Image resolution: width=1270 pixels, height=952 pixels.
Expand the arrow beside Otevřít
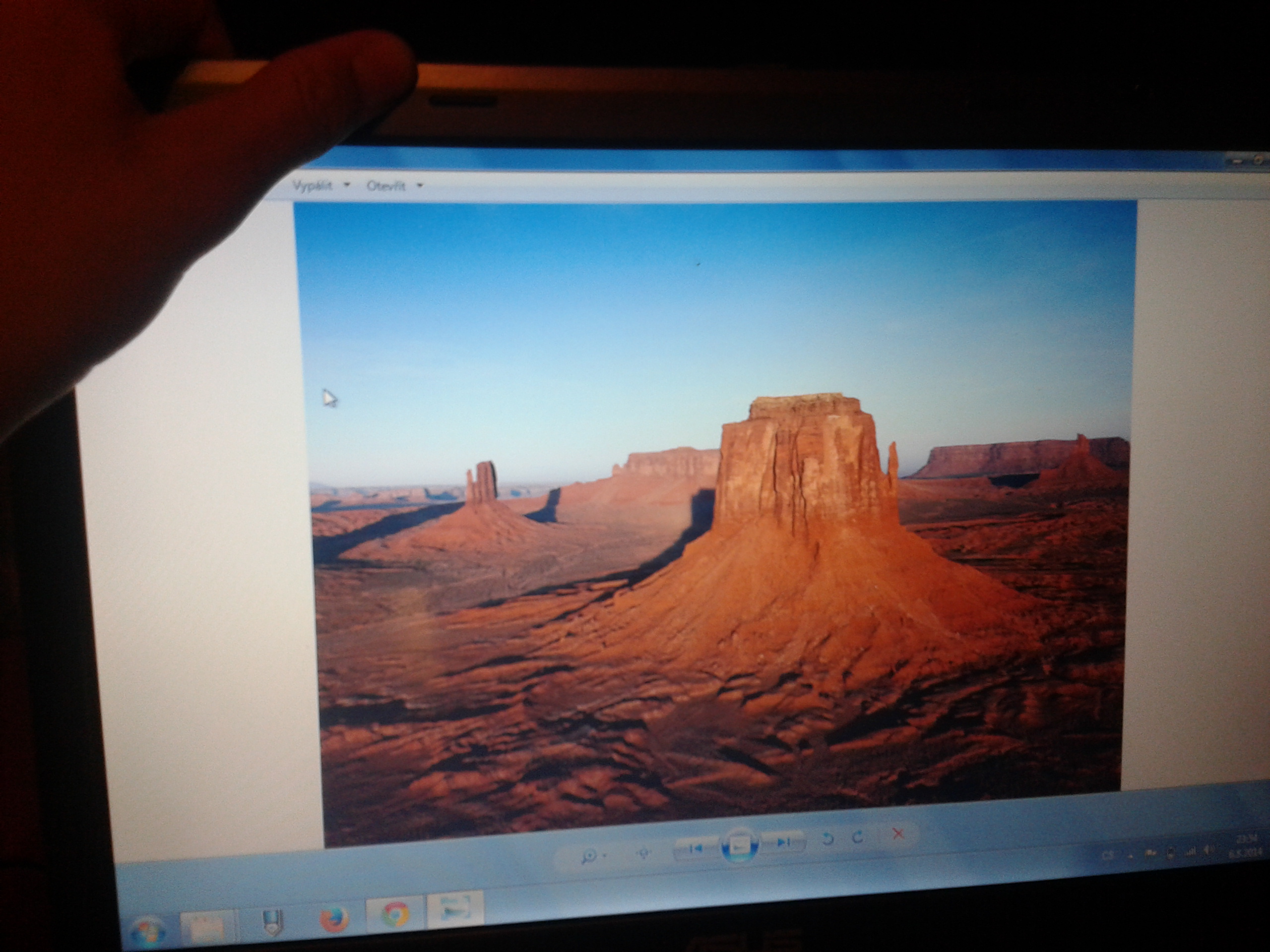point(420,185)
